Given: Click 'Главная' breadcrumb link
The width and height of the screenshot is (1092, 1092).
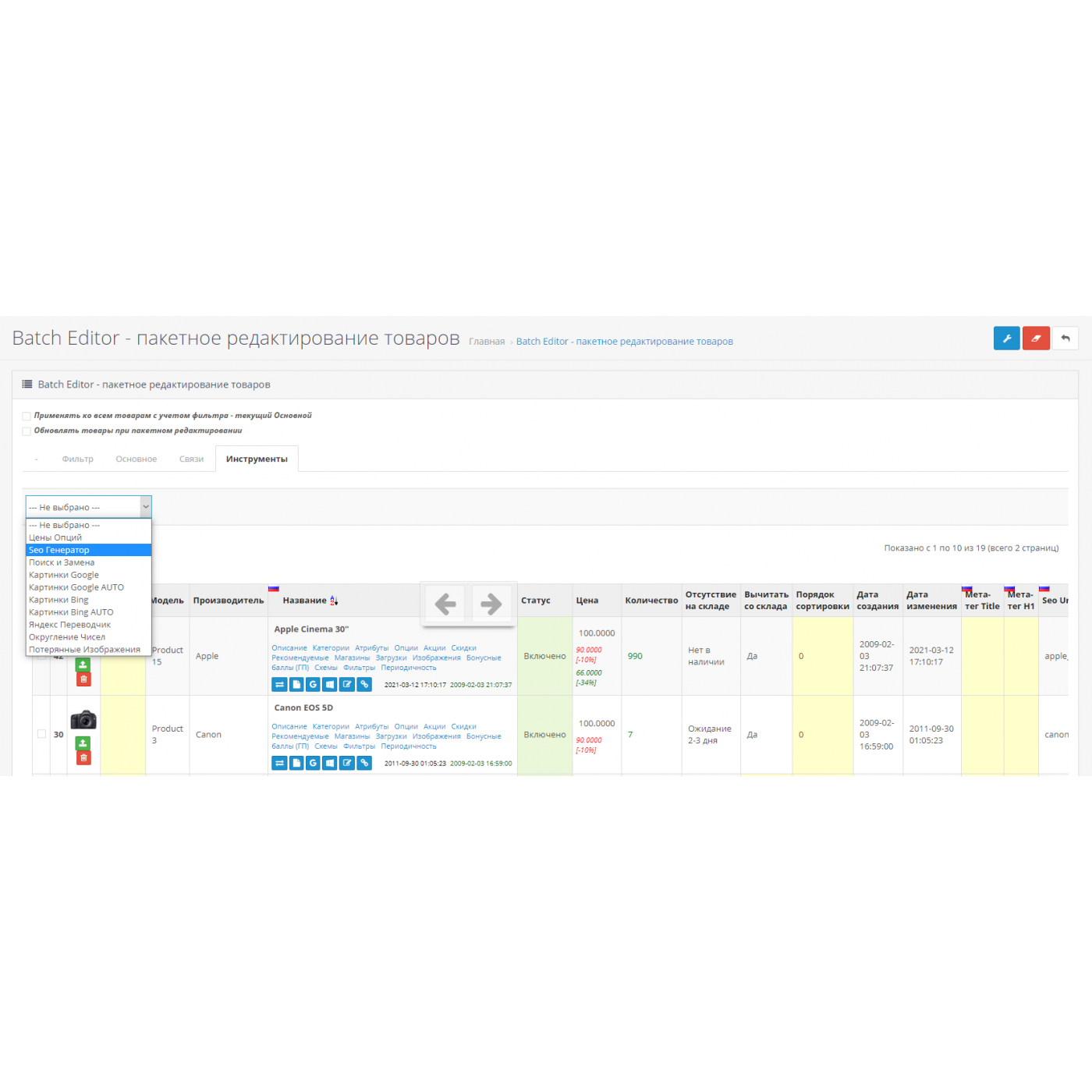Looking at the screenshot, I should 487,342.
